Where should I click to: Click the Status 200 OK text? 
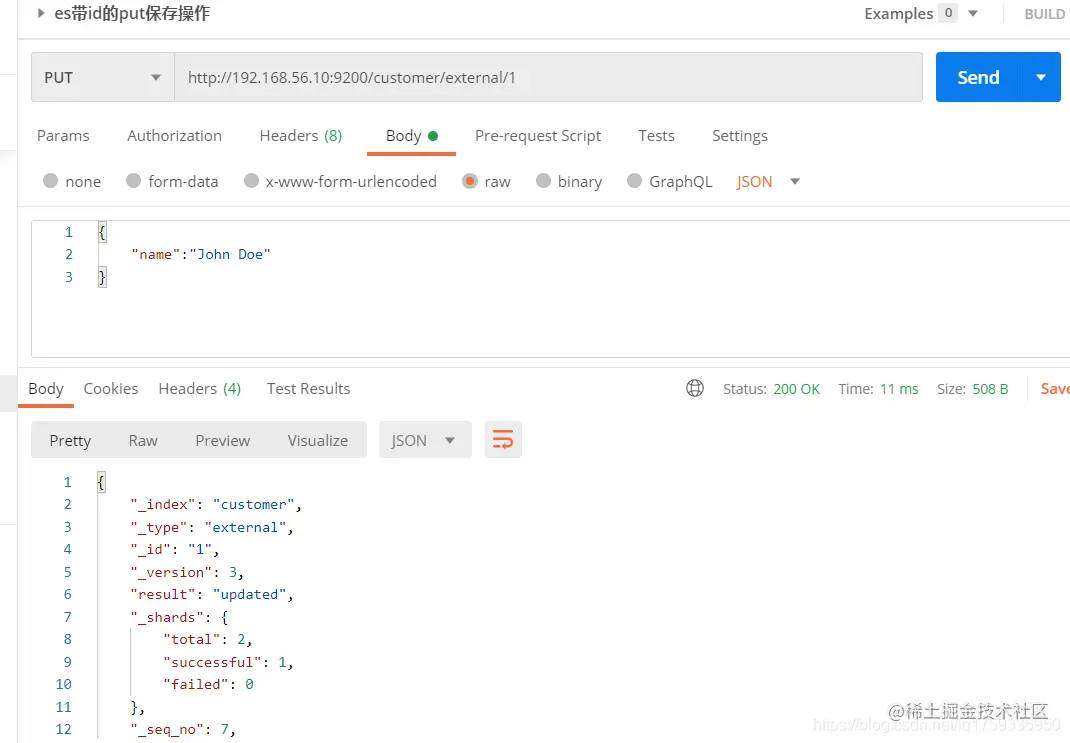[772, 389]
